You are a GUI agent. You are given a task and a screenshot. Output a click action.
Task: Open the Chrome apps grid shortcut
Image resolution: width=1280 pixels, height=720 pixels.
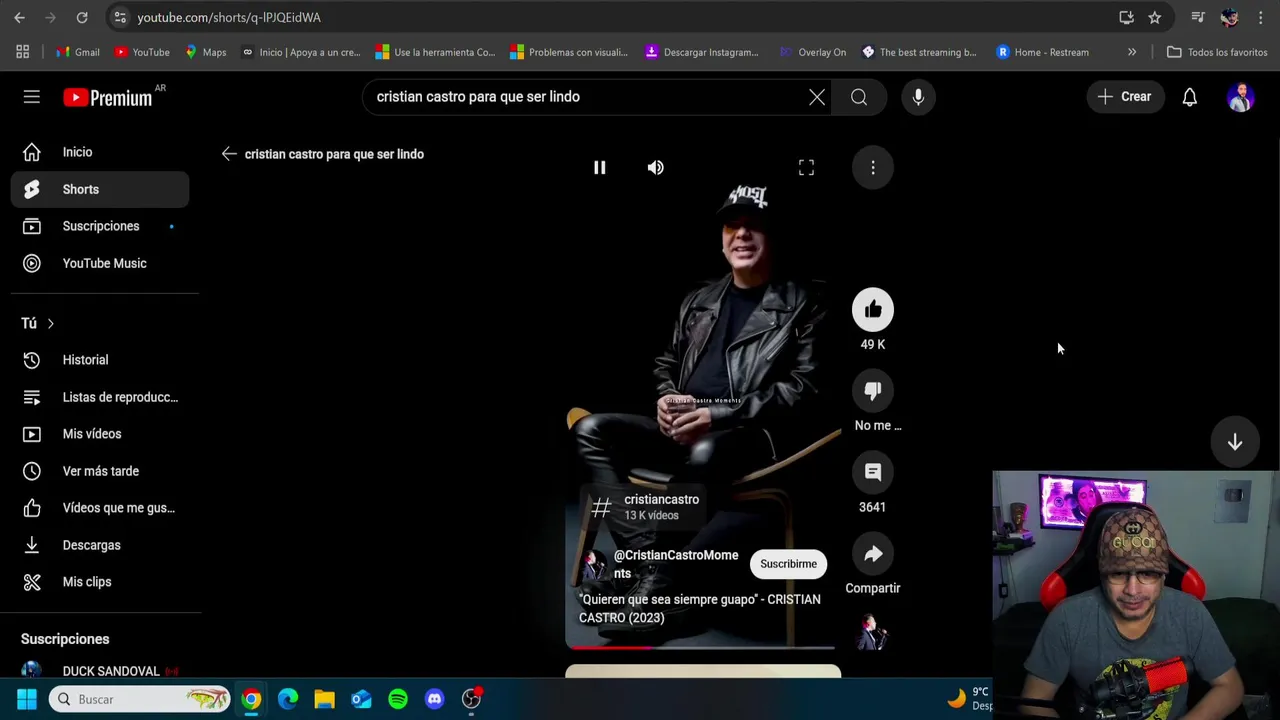click(22, 52)
